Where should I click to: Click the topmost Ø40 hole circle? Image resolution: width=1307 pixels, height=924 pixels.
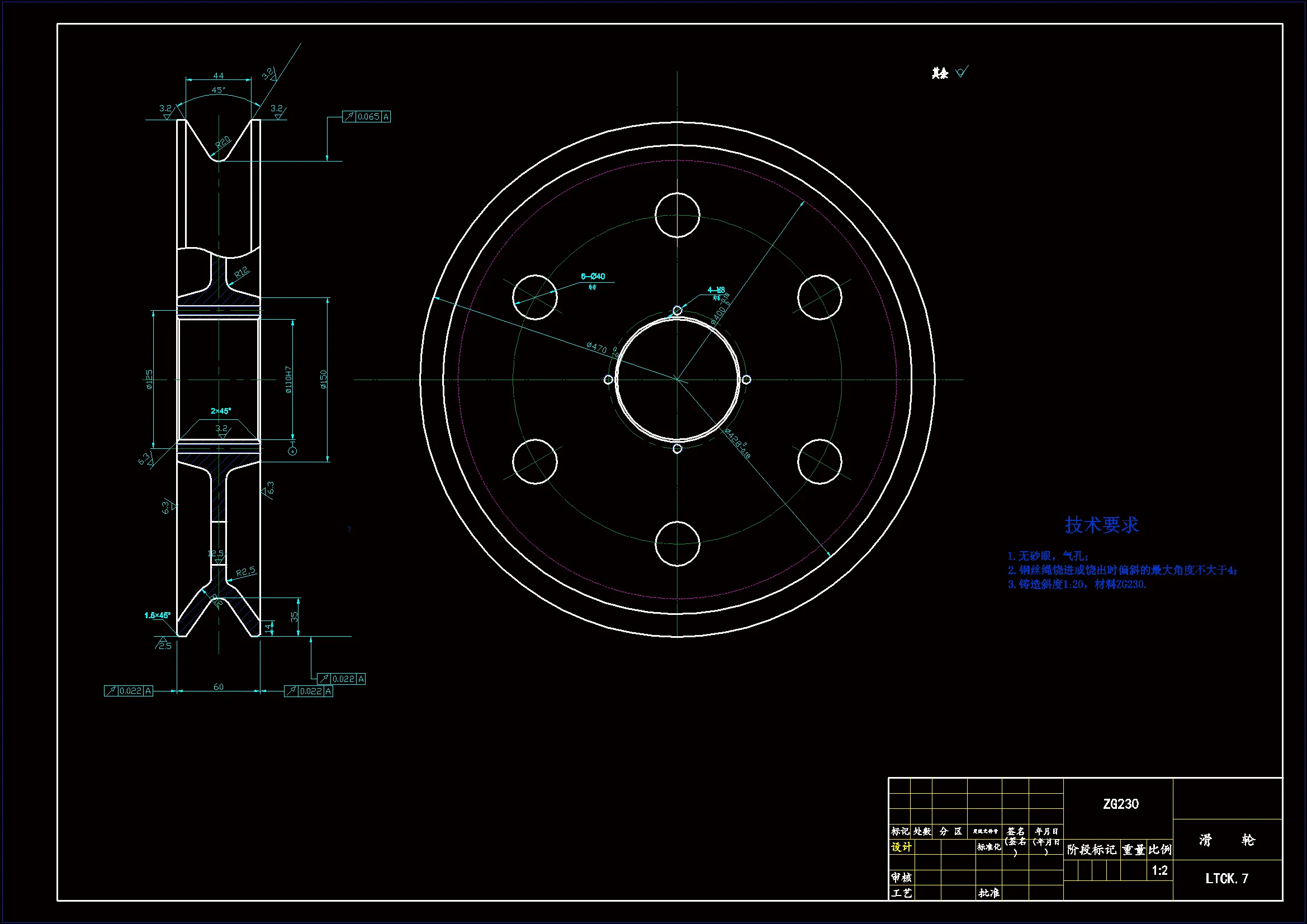point(677,215)
